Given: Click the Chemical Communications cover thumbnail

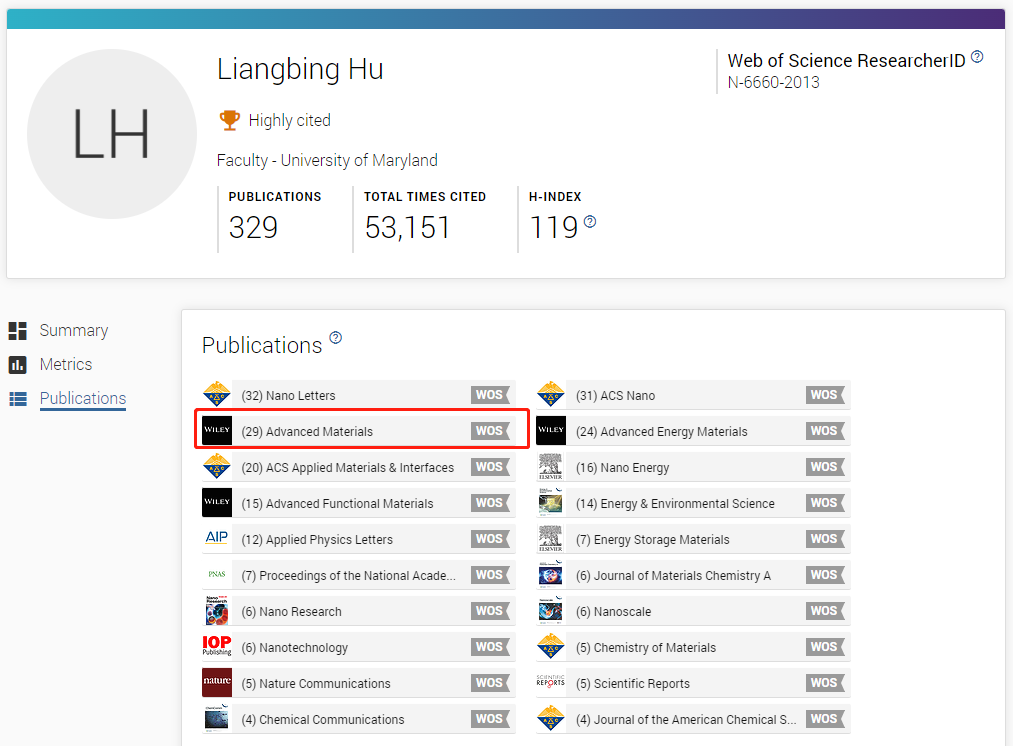Looking at the screenshot, I should [216, 719].
